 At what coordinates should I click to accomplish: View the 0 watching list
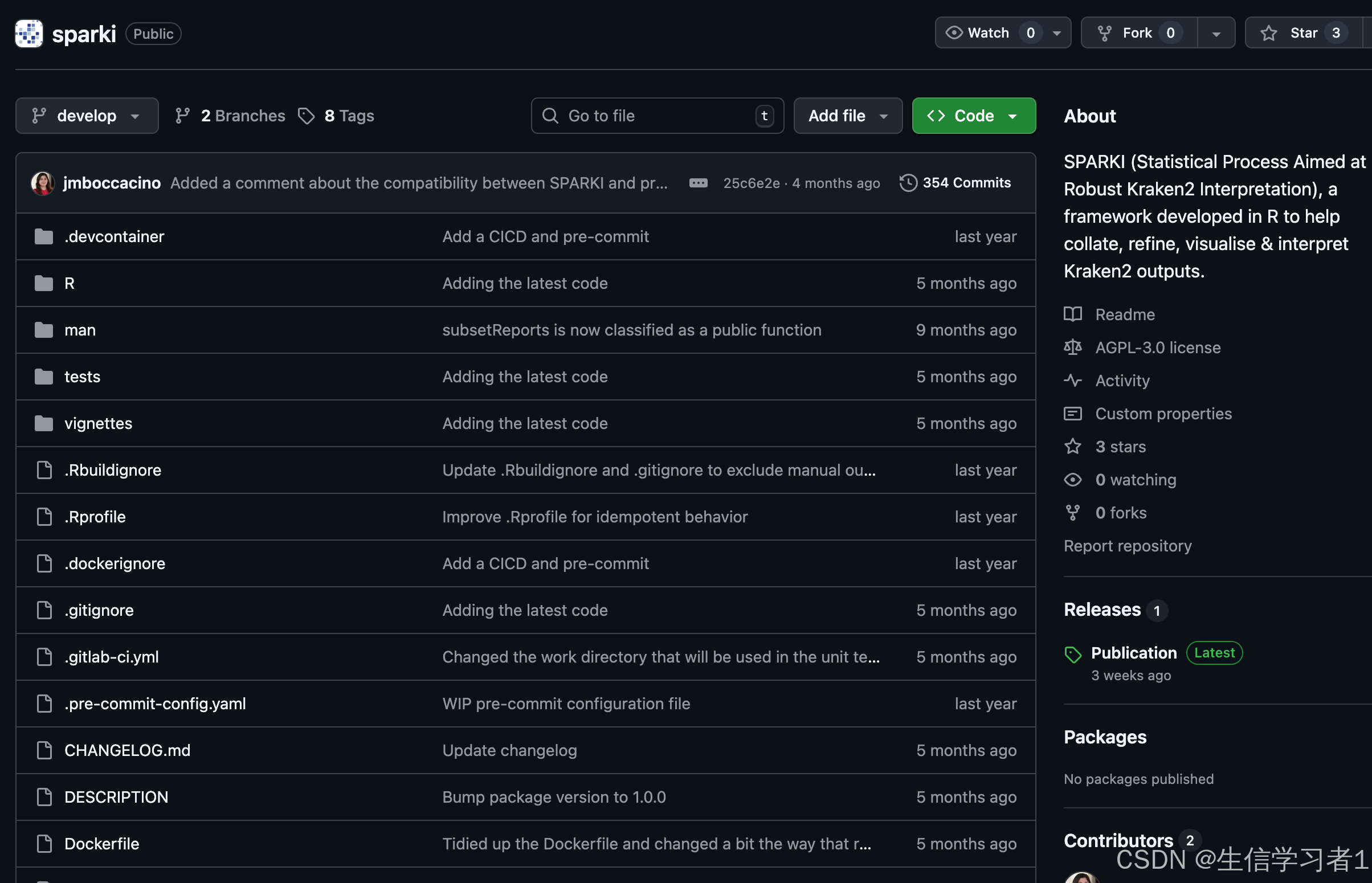1136,479
